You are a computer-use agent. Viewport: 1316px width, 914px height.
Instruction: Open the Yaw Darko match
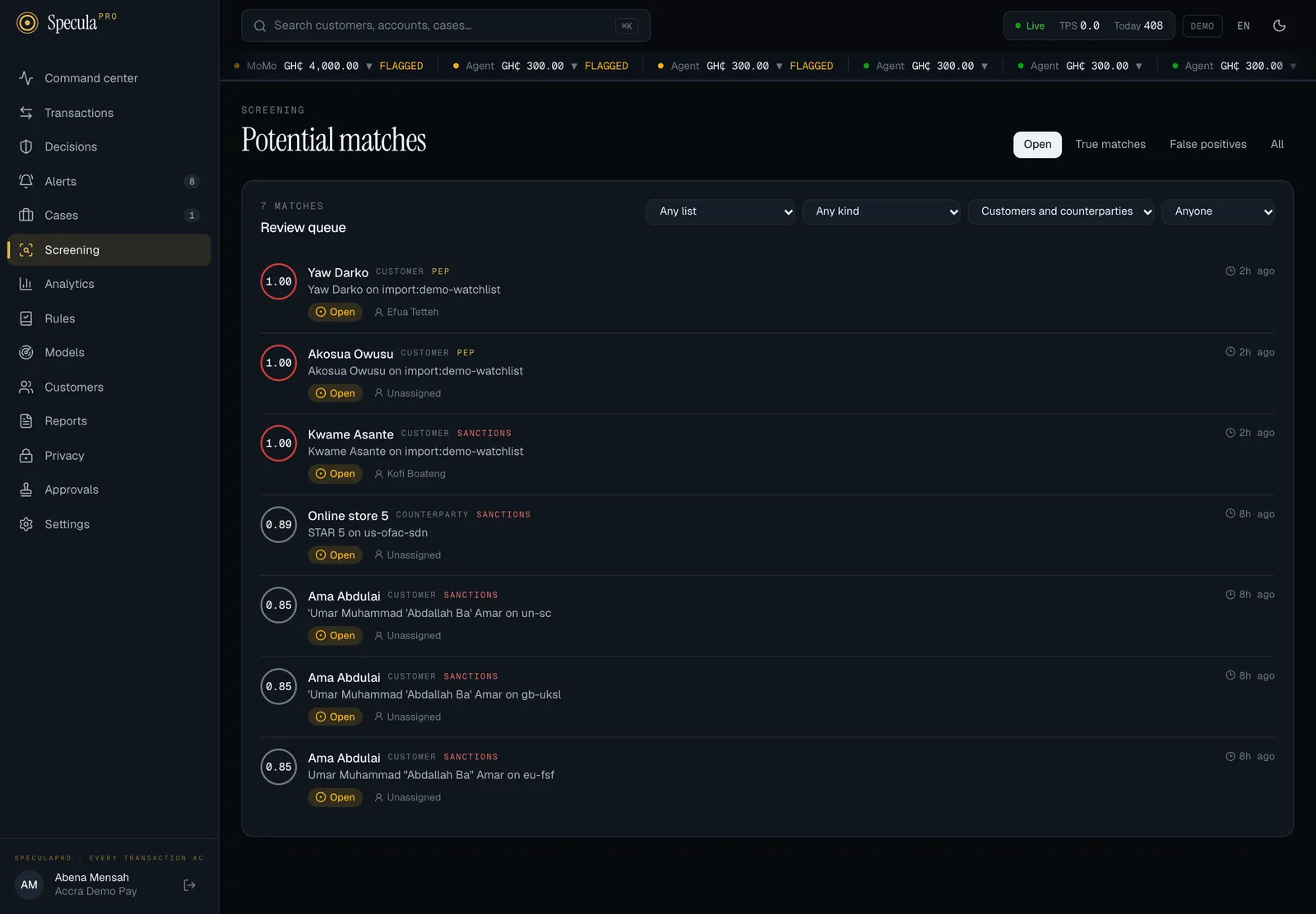[x=767, y=292]
